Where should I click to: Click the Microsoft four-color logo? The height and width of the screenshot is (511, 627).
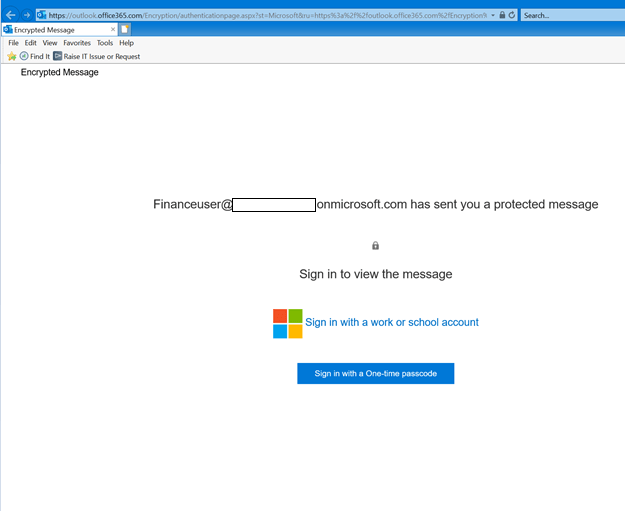[x=288, y=323]
